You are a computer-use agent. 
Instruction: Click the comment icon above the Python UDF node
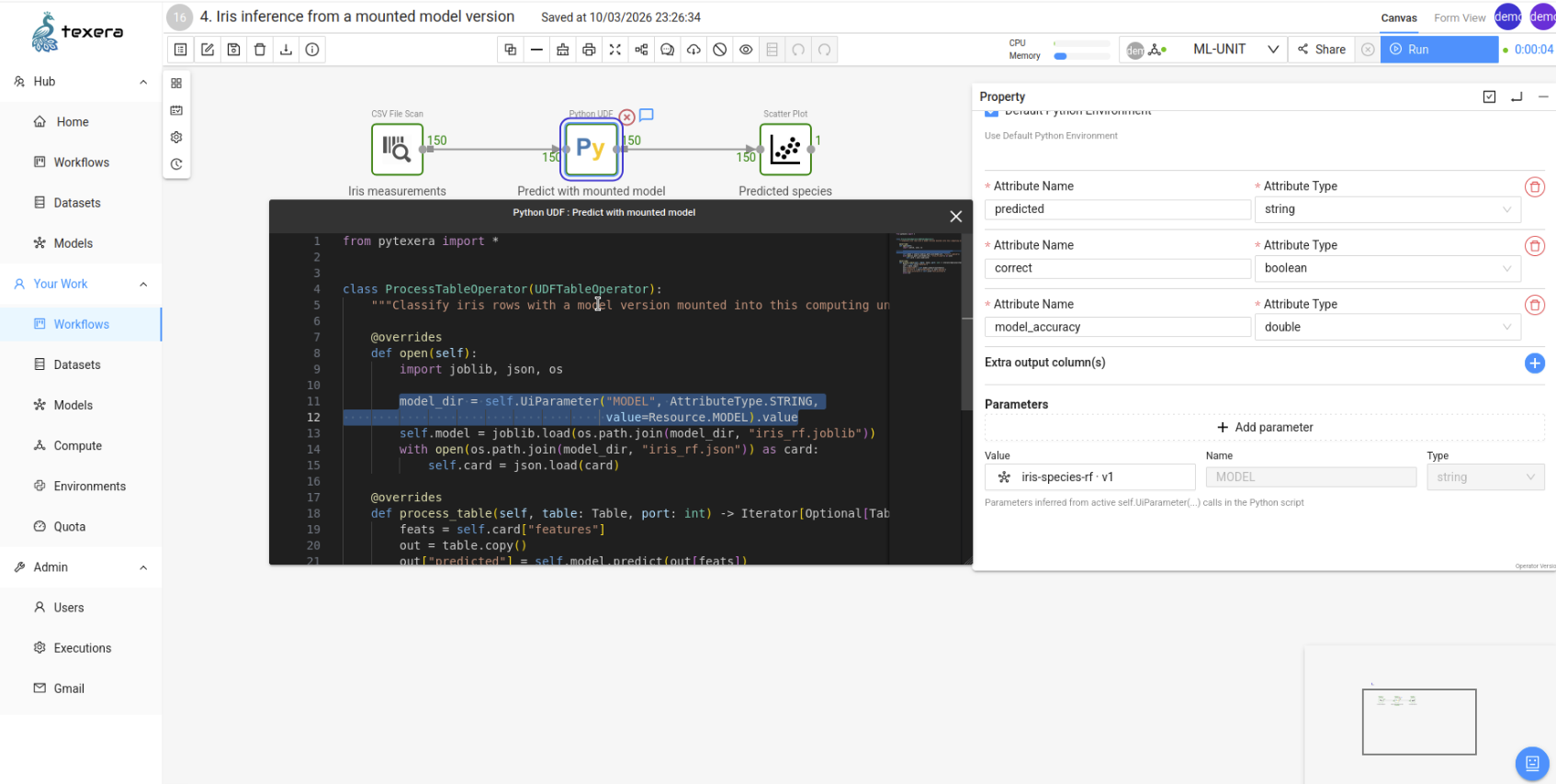click(x=647, y=115)
